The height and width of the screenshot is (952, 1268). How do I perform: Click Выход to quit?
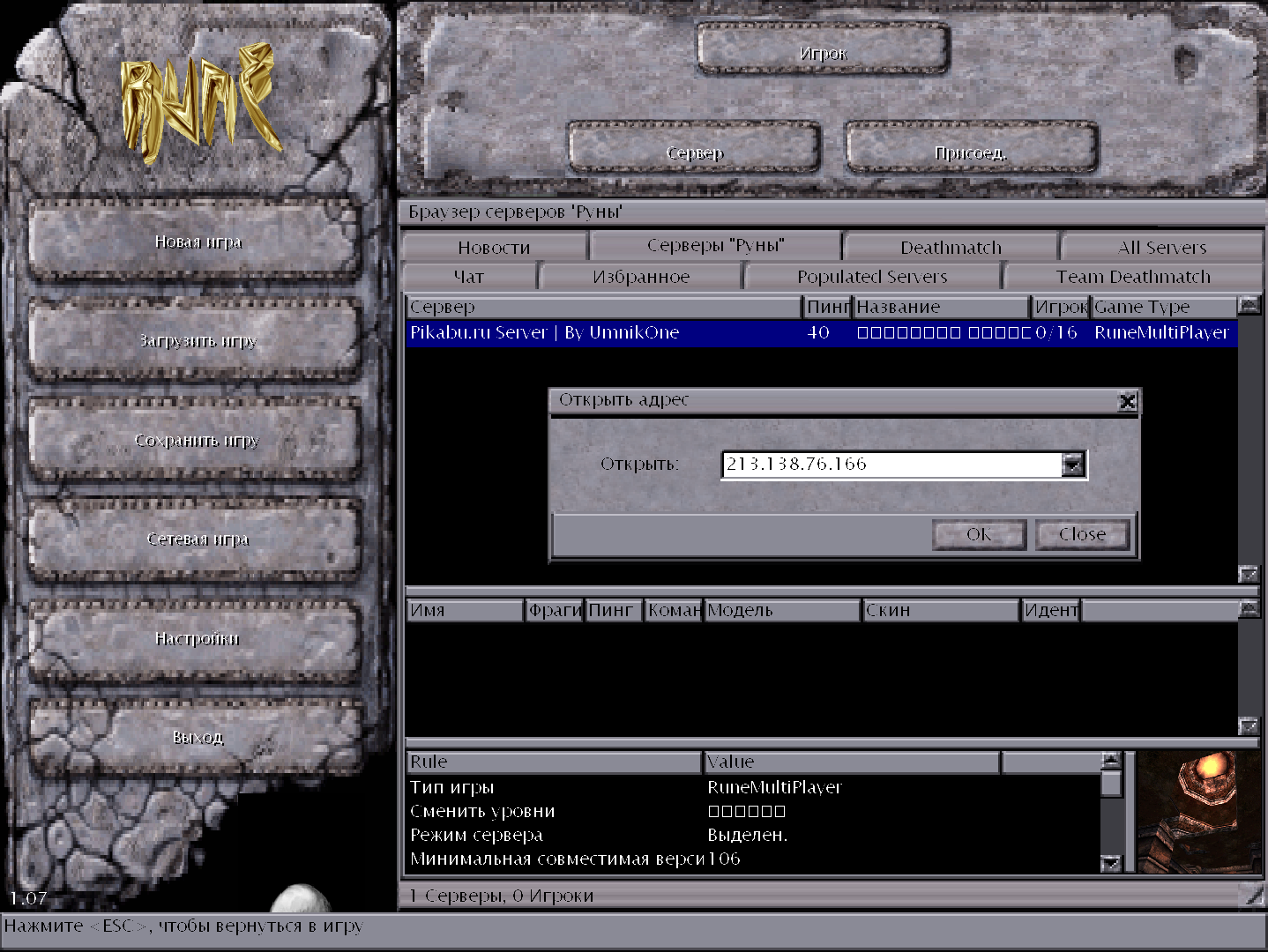point(197,737)
